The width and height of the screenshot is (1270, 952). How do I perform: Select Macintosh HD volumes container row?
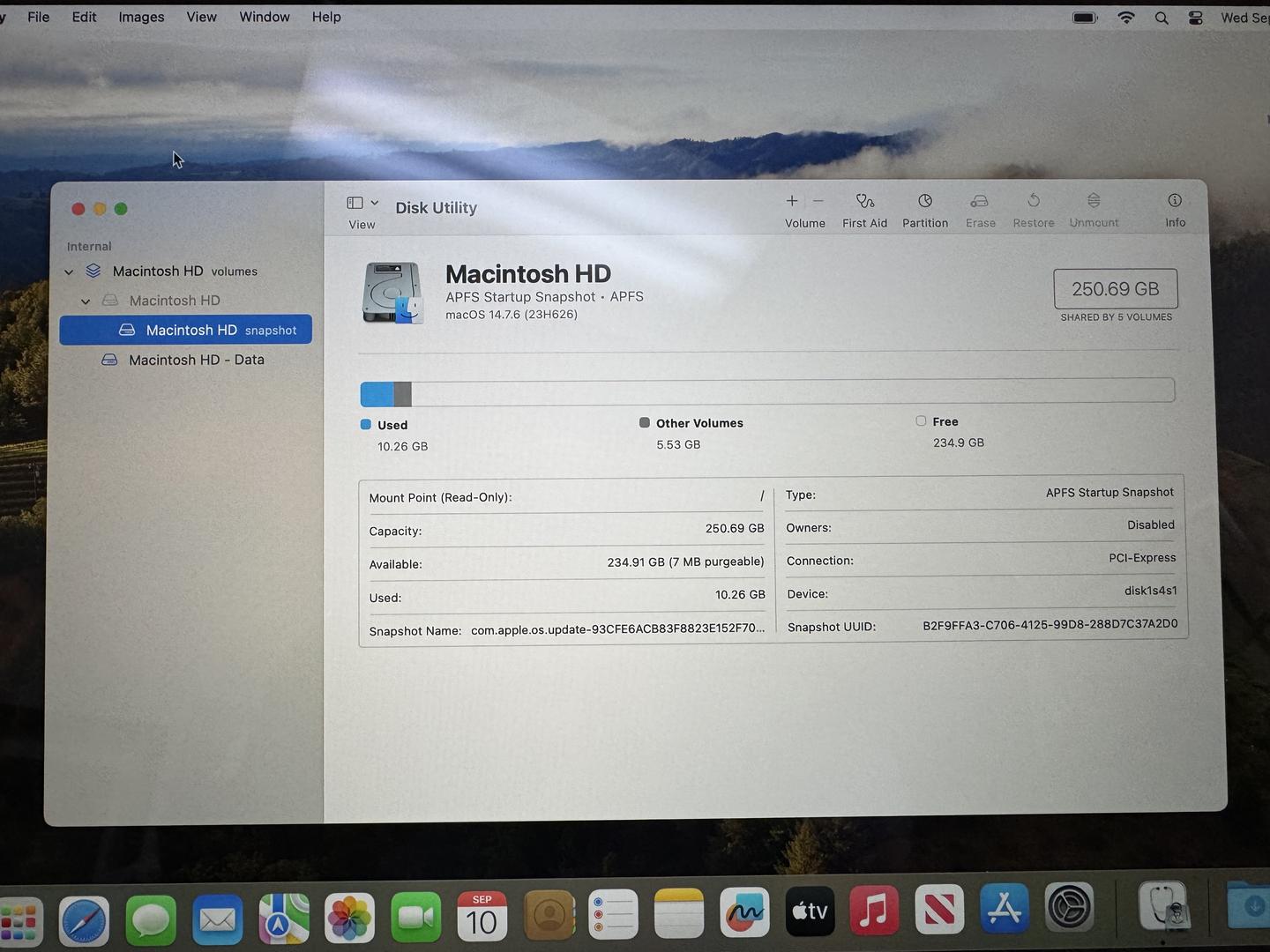[x=185, y=271]
